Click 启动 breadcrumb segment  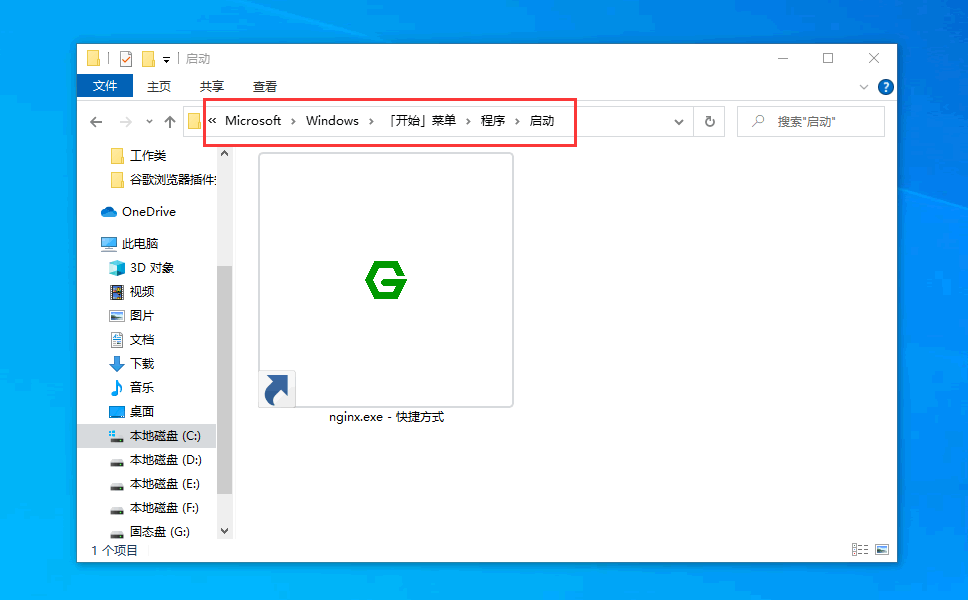pos(541,121)
